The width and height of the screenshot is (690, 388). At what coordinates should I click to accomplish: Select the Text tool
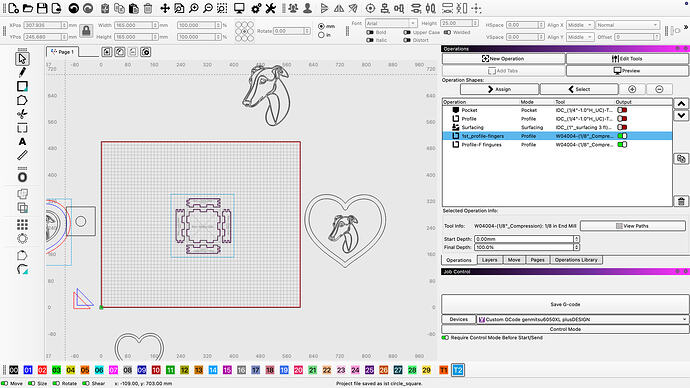(x=22, y=142)
